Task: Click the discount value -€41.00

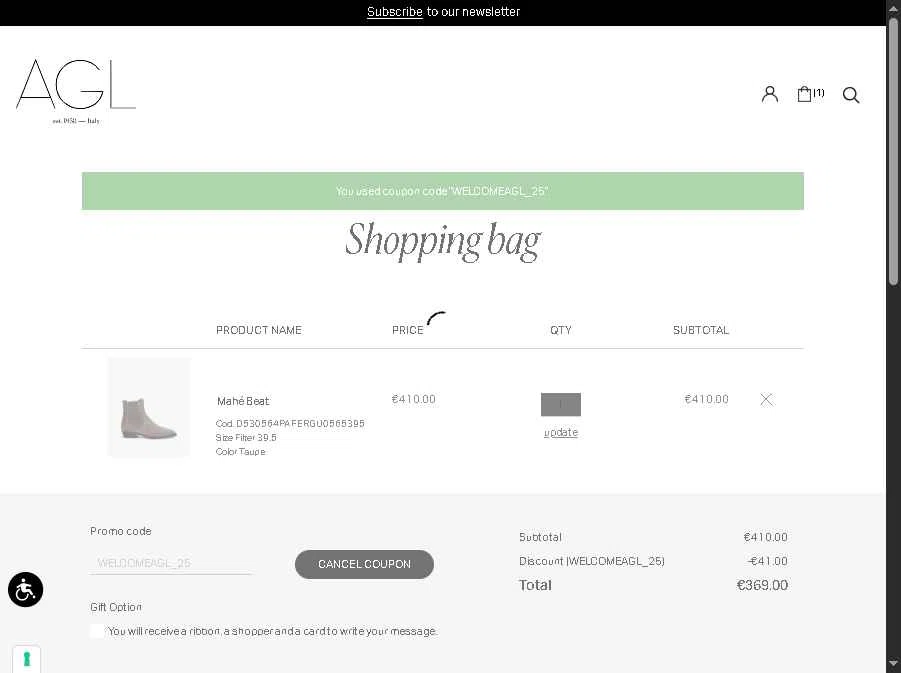Action: coord(768,561)
